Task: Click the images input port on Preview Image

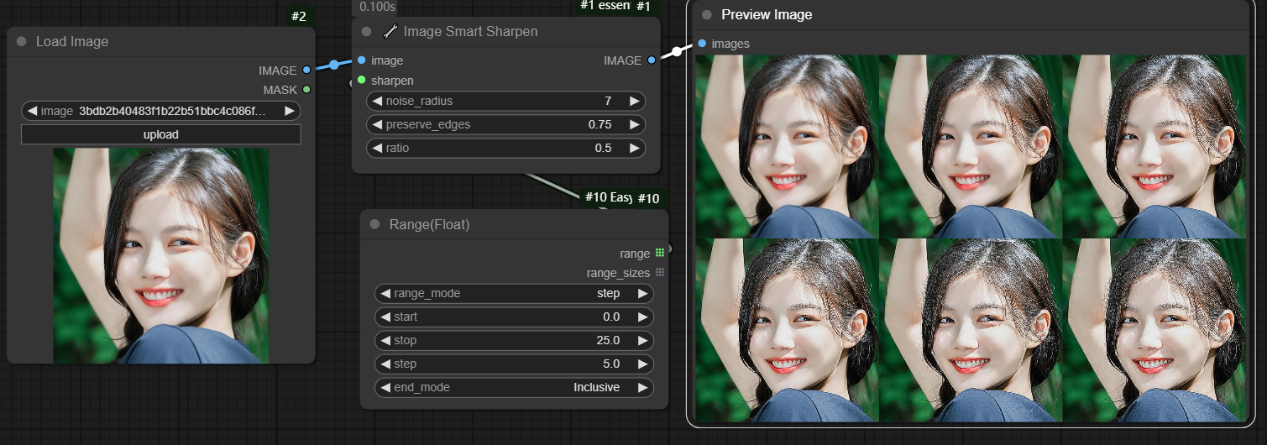Action: (x=702, y=43)
